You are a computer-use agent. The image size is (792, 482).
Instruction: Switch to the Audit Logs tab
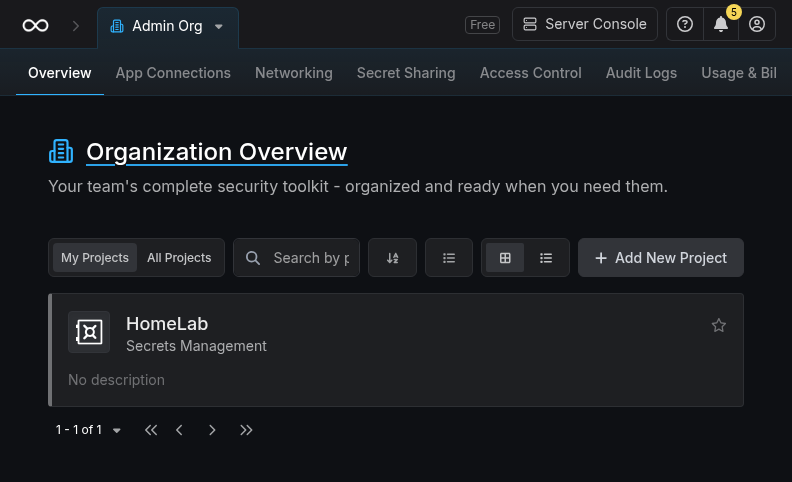641,73
